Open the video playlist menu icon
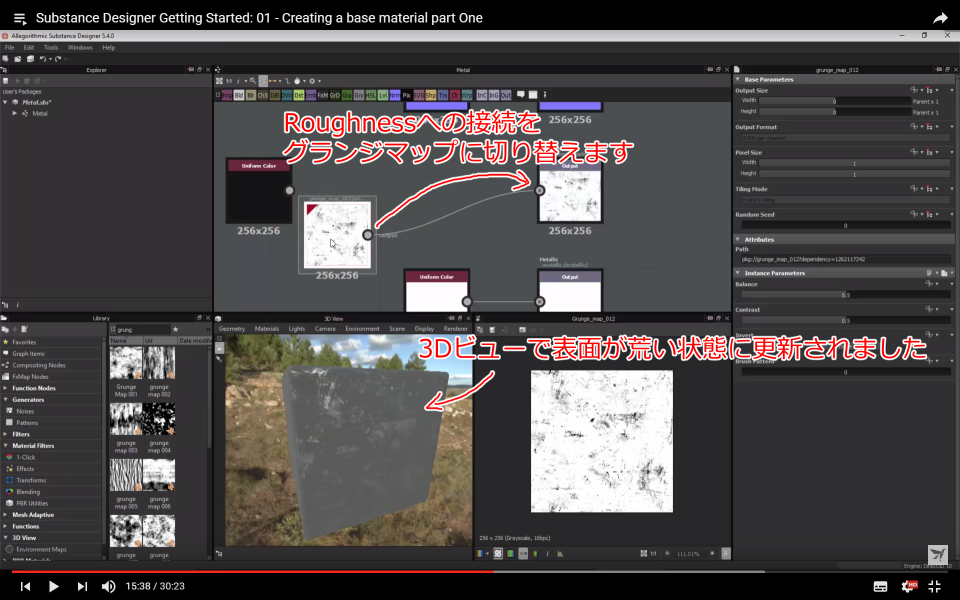The height and width of the screenshot is (600, 960). tap(20, 18)
